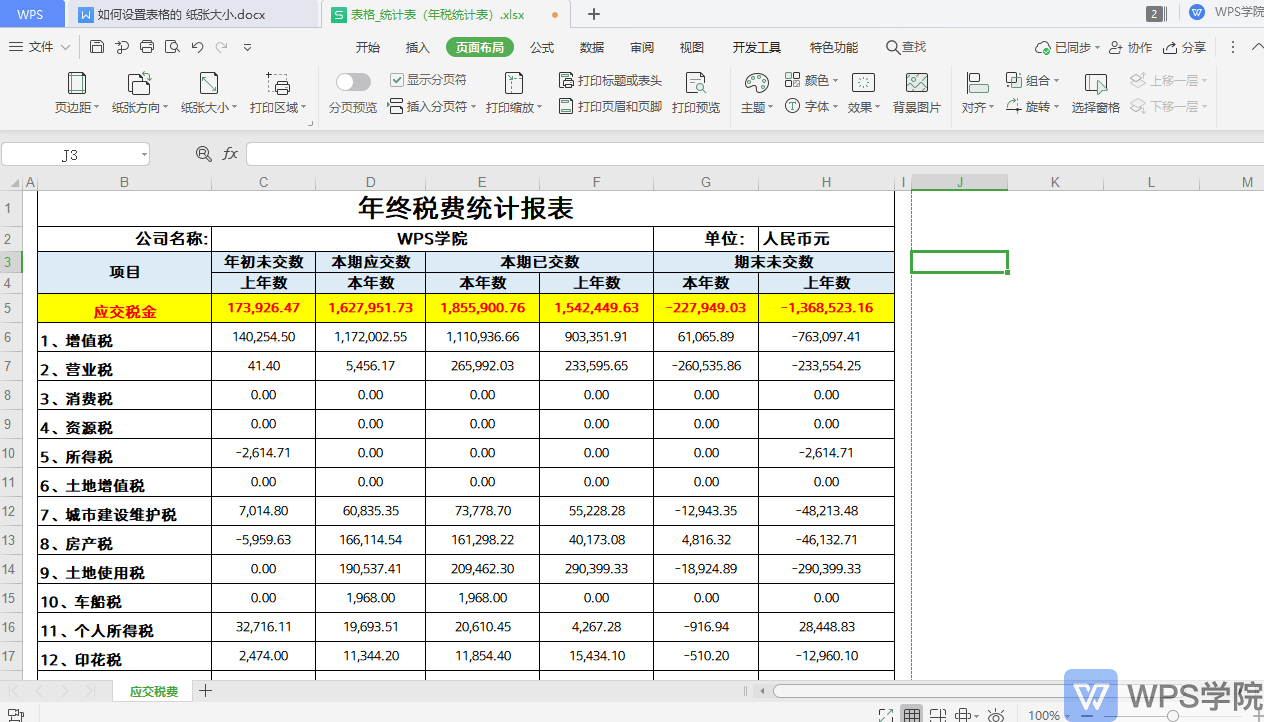This screenshot has width=1264, height=722.
Task: Select the 应交税费 sheet tab
Action: [x=154, y=691]
